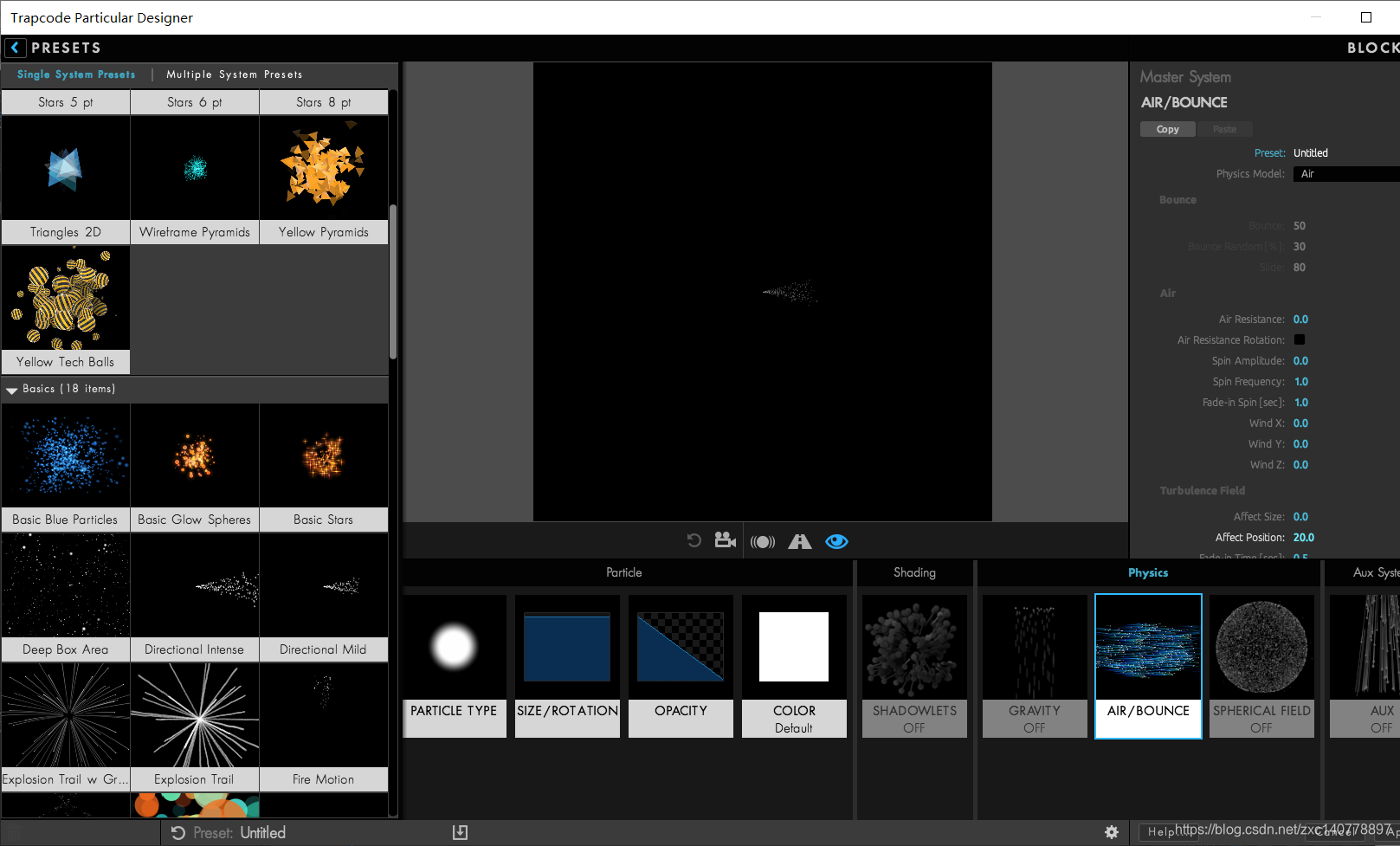Open the Particle section tab
Viewport: 1400px width, 846px height.
tap(624, 572)
